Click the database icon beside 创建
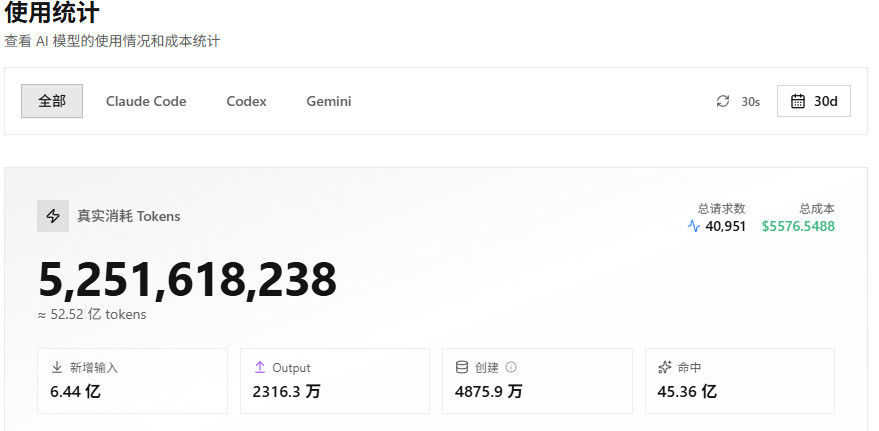879x431 pixels. [461, 367]
